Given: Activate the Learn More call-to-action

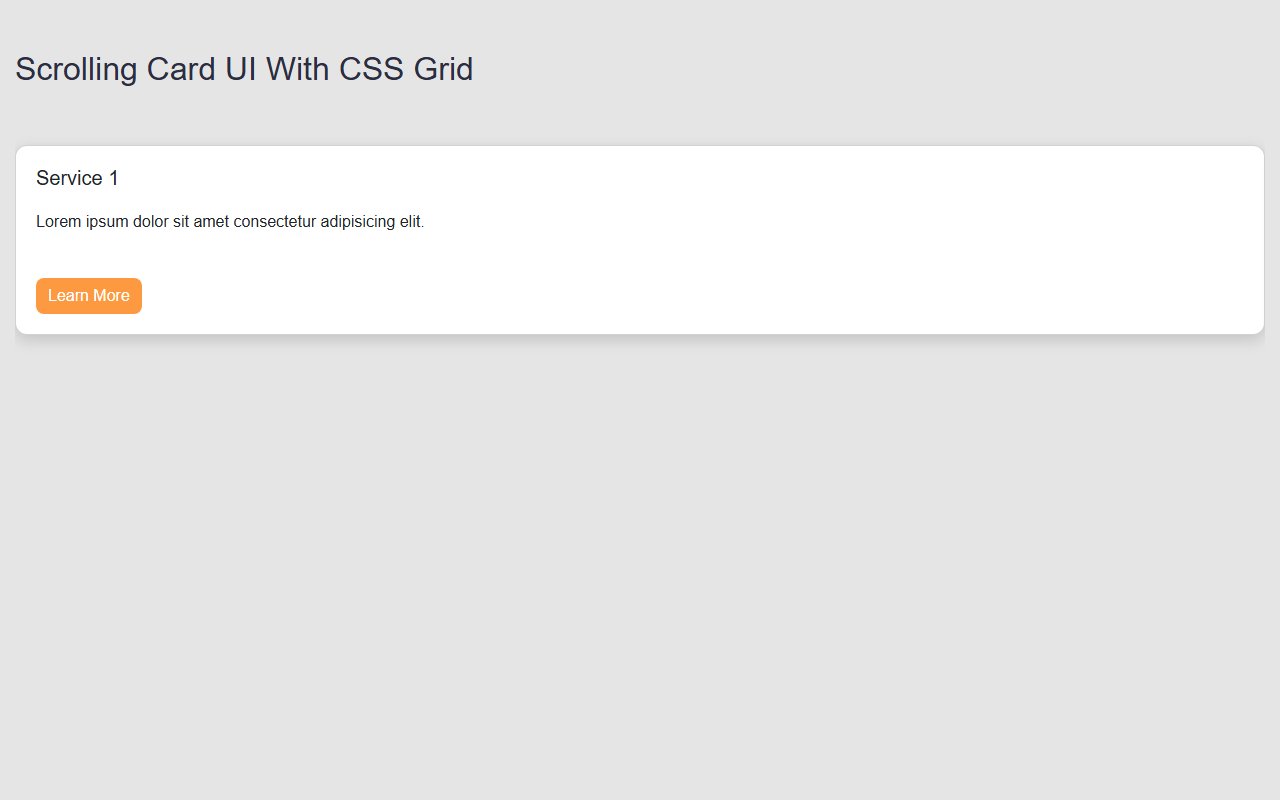Looking at the screenshot, I should point(88,295).
